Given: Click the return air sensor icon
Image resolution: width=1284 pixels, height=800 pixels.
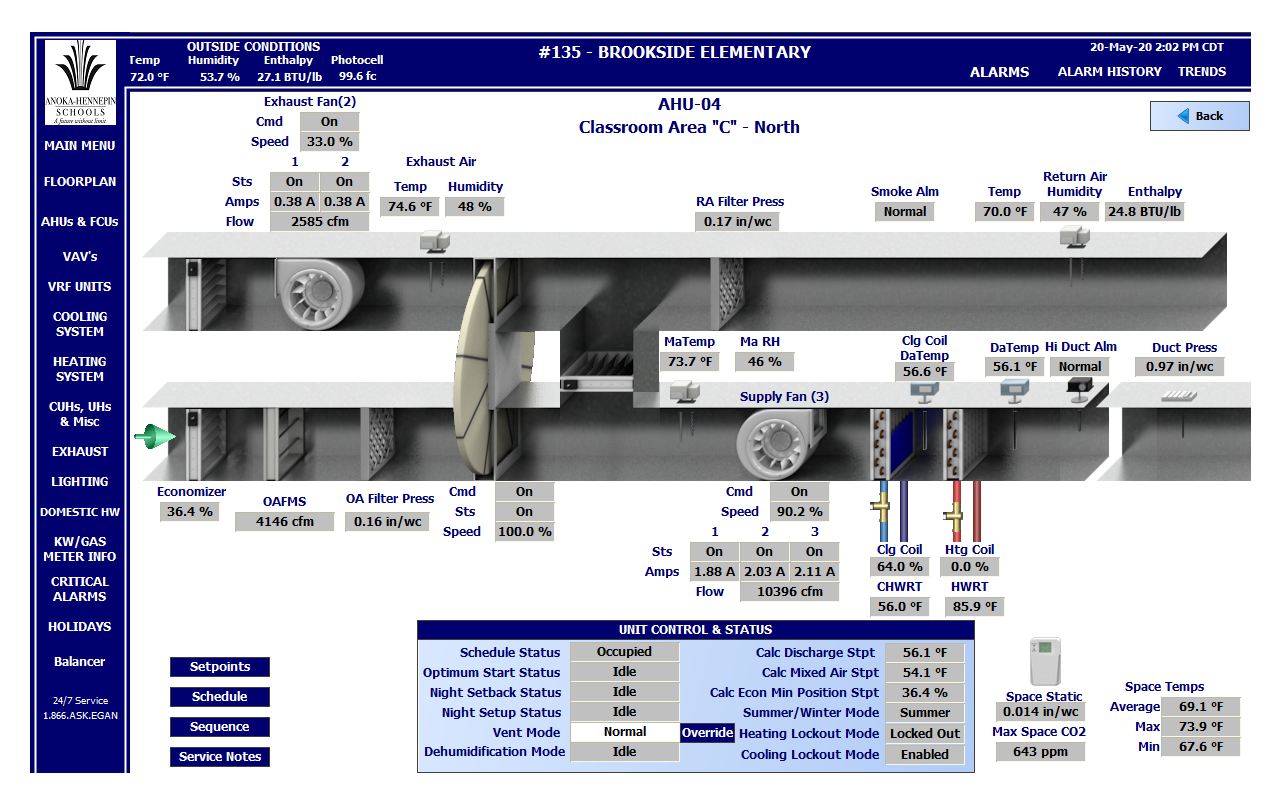Looking at the screenshot, I should (x=1074, y=237).
